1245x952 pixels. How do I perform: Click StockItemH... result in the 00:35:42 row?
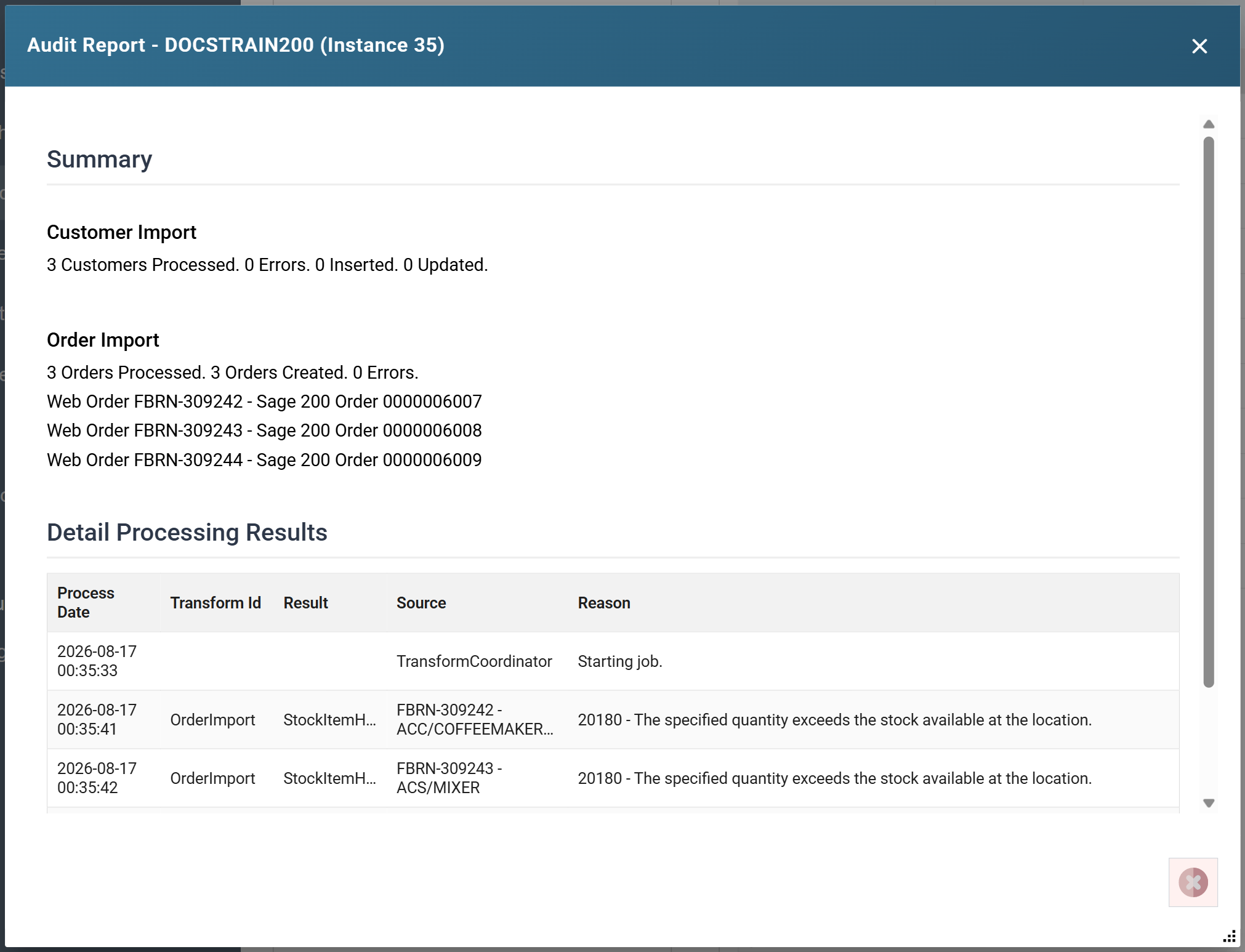(x=329, y=778)
